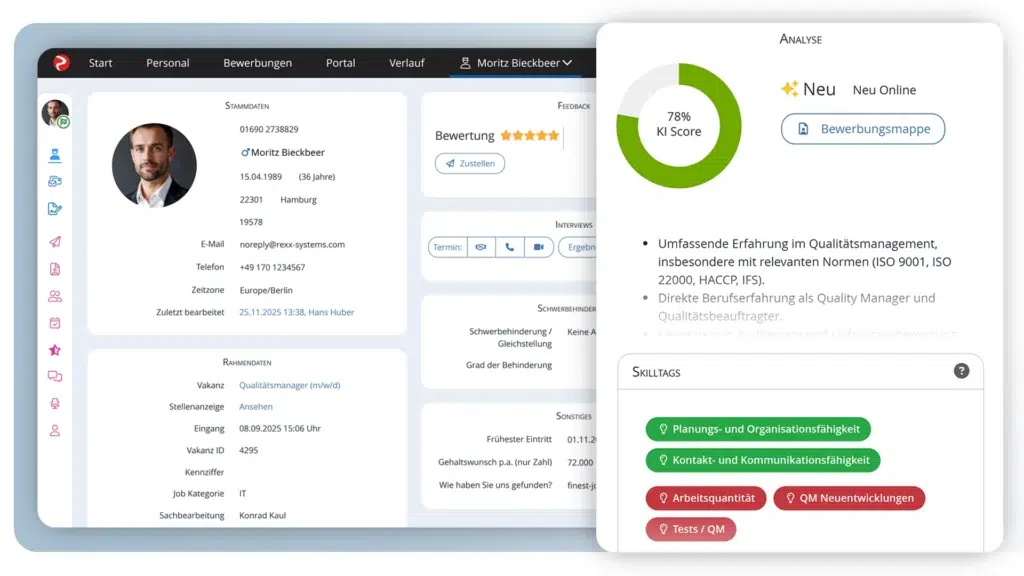Launch a video interview via the camera icon

[540, 247]
